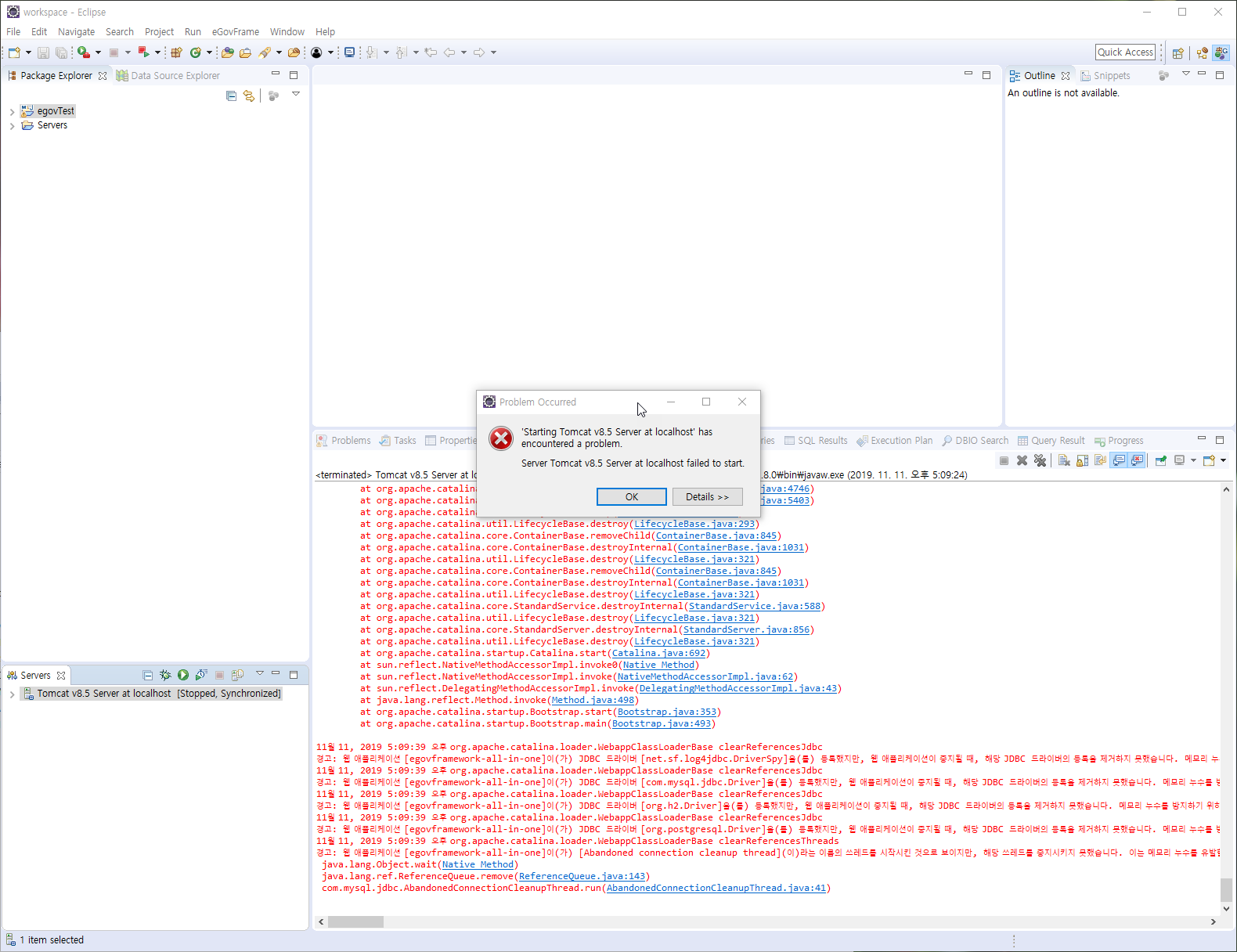1237x952 pixels.
Task: Expand the Servers folder in Package Explorer
Action: coord(12,126)
